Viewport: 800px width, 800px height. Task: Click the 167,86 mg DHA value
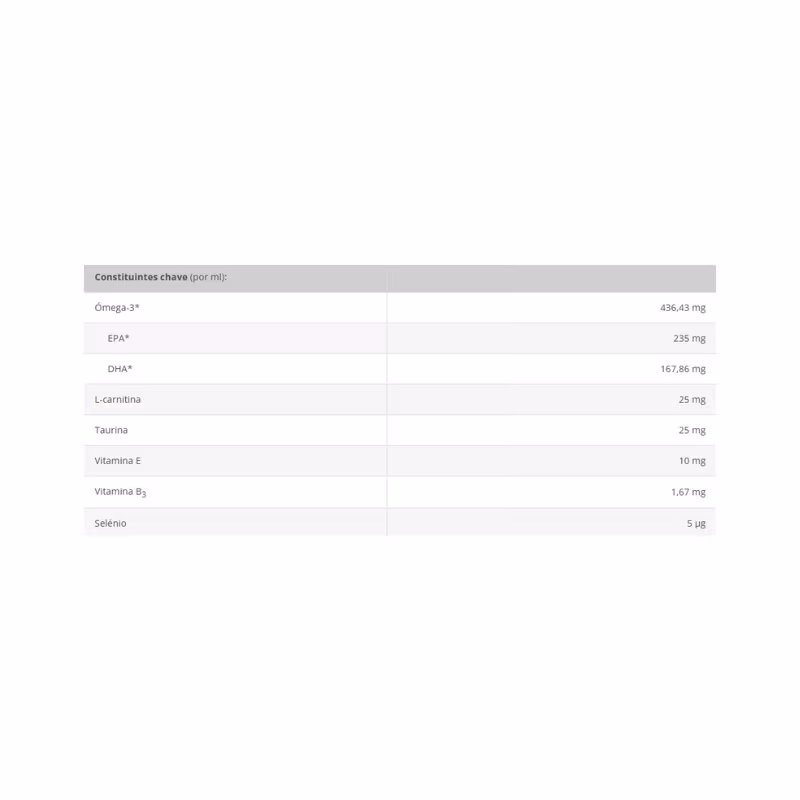(683, 369)
